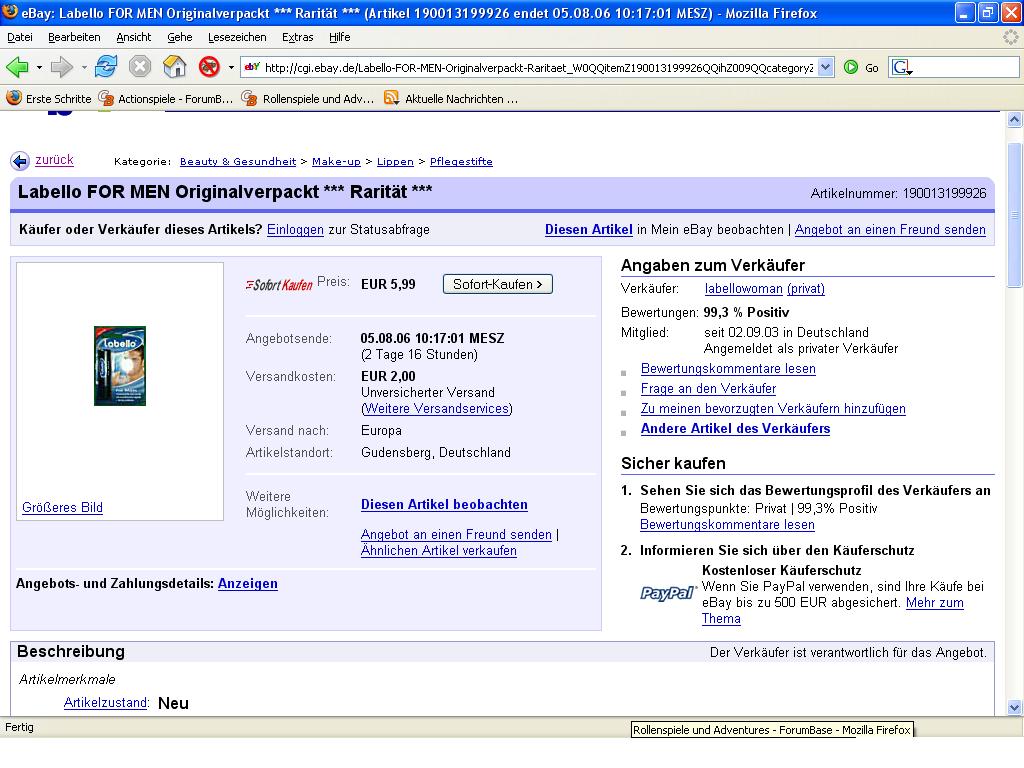Open Andere Artikel des Verkäufers link
This screenshot has height=768, width=1024.
[735, 428]
